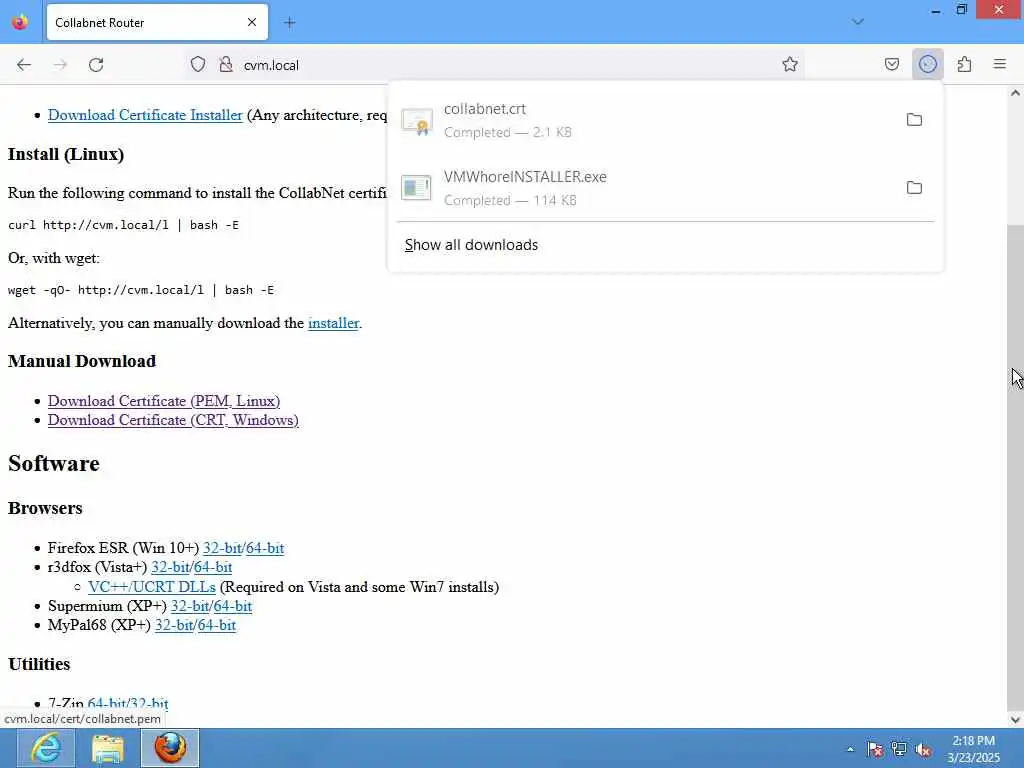Download Firefox ESR 32-bit
1024x768 pixels.
[x=221, y=548]
